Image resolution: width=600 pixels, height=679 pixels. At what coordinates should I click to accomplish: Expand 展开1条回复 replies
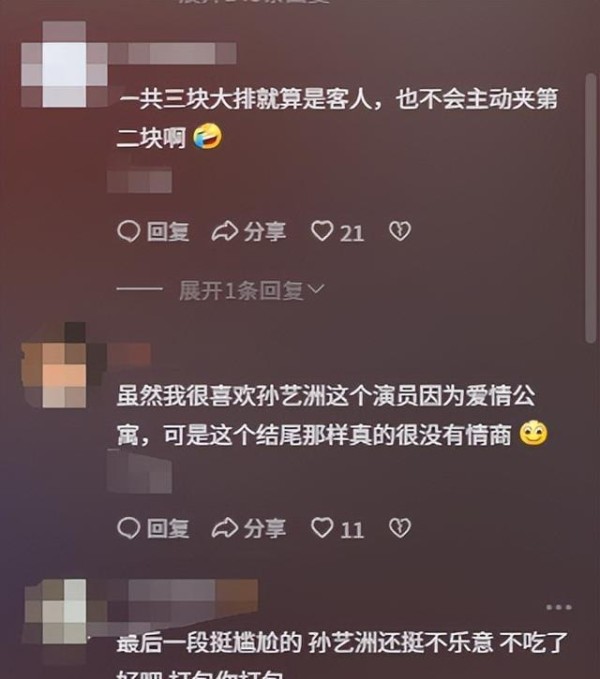[x=251, y=290]
